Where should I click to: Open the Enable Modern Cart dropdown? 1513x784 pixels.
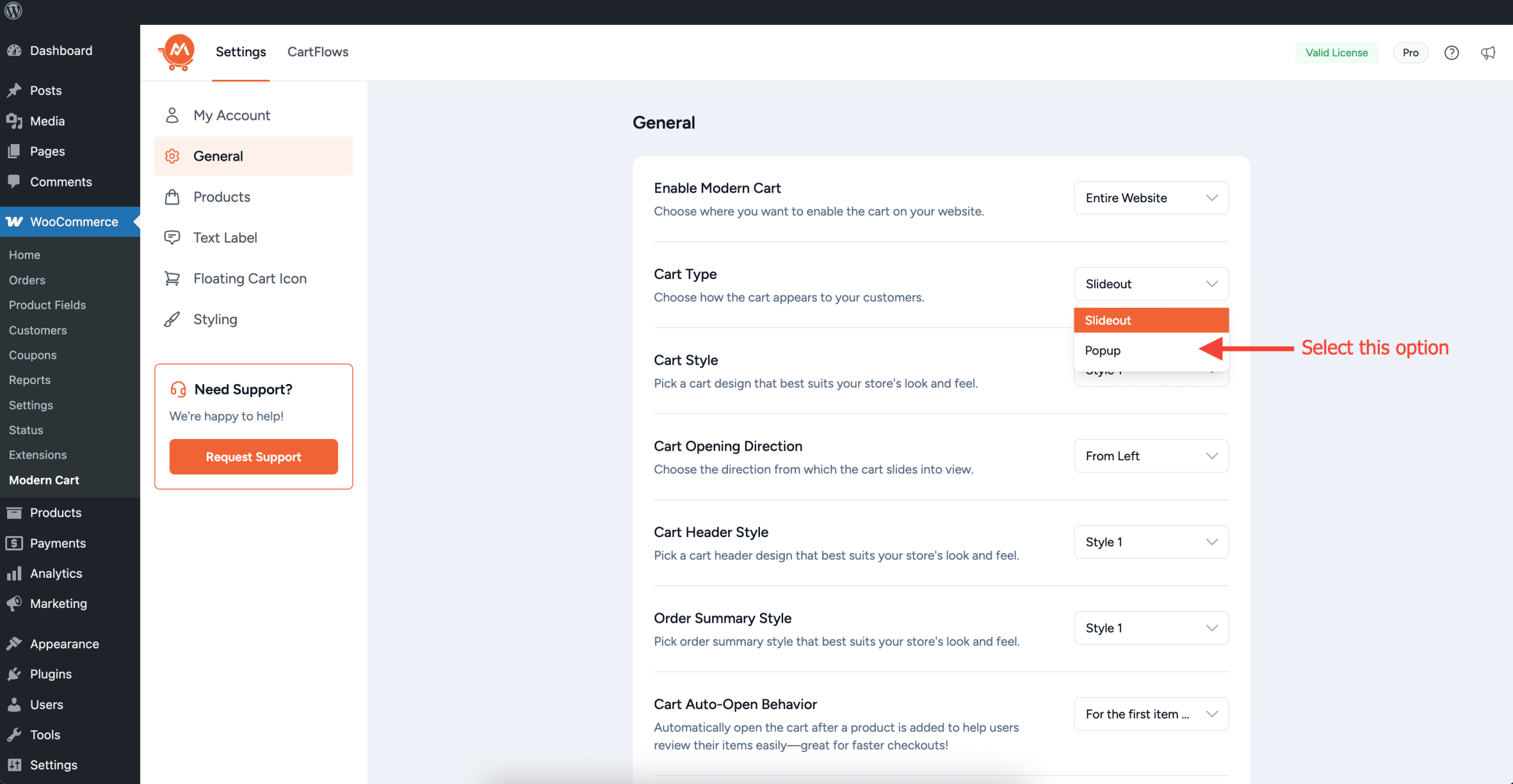tap(1151, 198)
